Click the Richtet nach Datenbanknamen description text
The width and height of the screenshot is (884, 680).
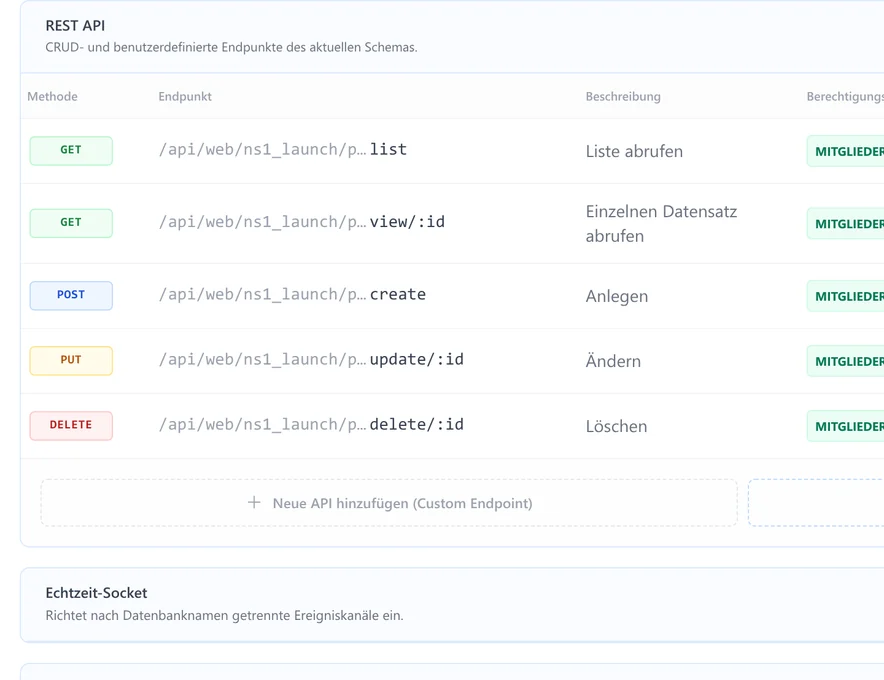[224, 615]
